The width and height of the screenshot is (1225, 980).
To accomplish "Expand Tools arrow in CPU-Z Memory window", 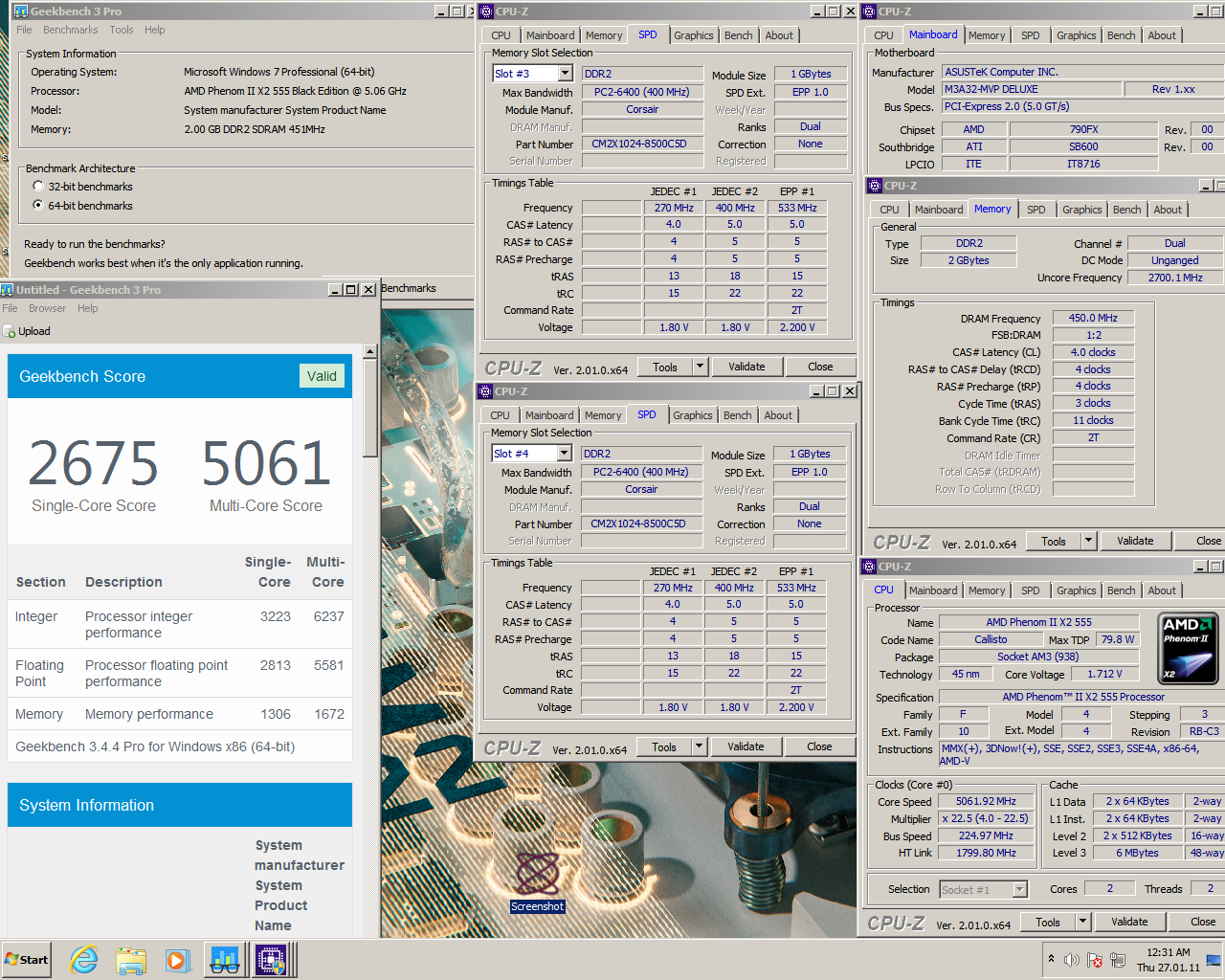I will (1088, 541).
